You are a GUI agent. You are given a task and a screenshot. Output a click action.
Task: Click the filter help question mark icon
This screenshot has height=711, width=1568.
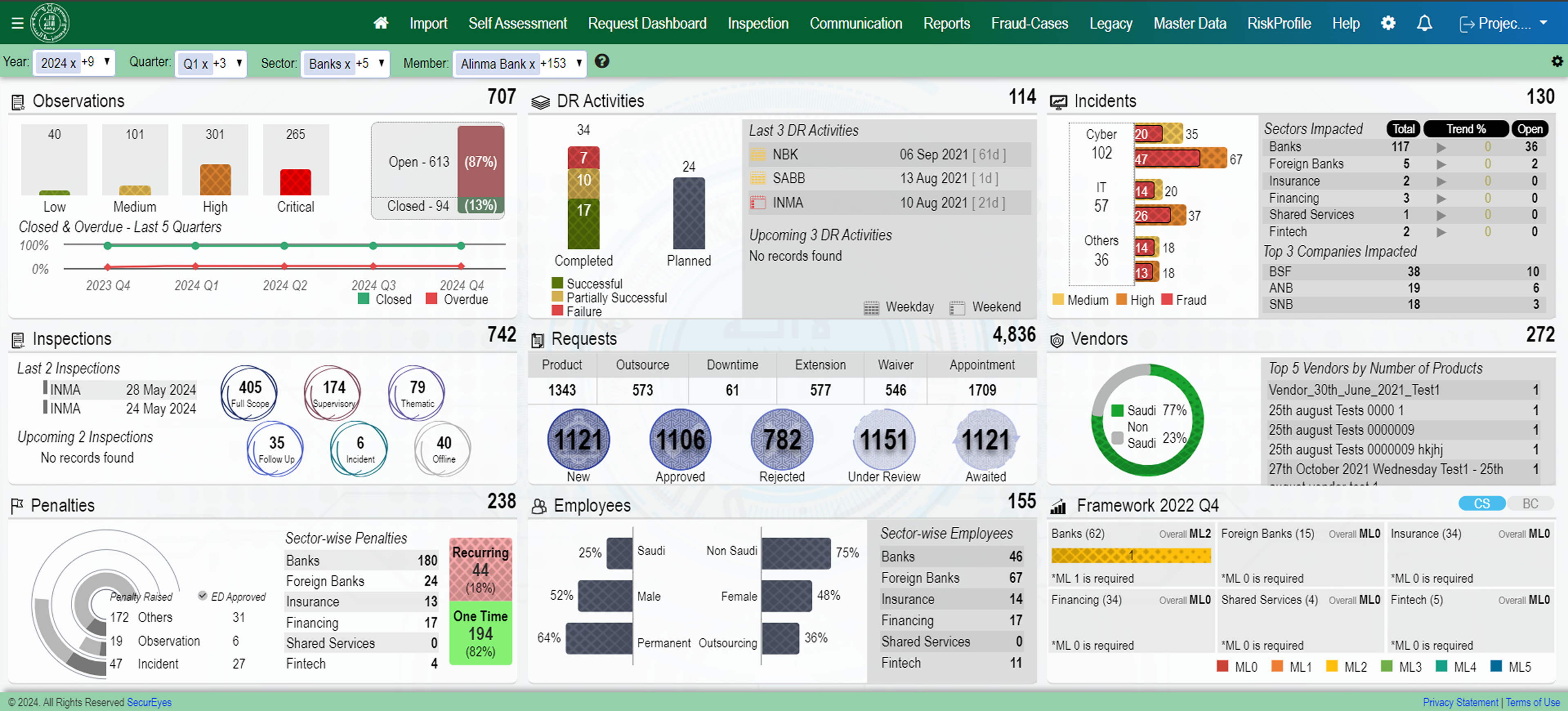pyautogui.click(x=601, y=61)
